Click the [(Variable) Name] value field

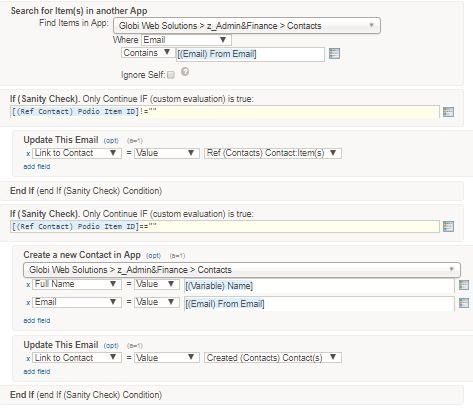(319, 286)
